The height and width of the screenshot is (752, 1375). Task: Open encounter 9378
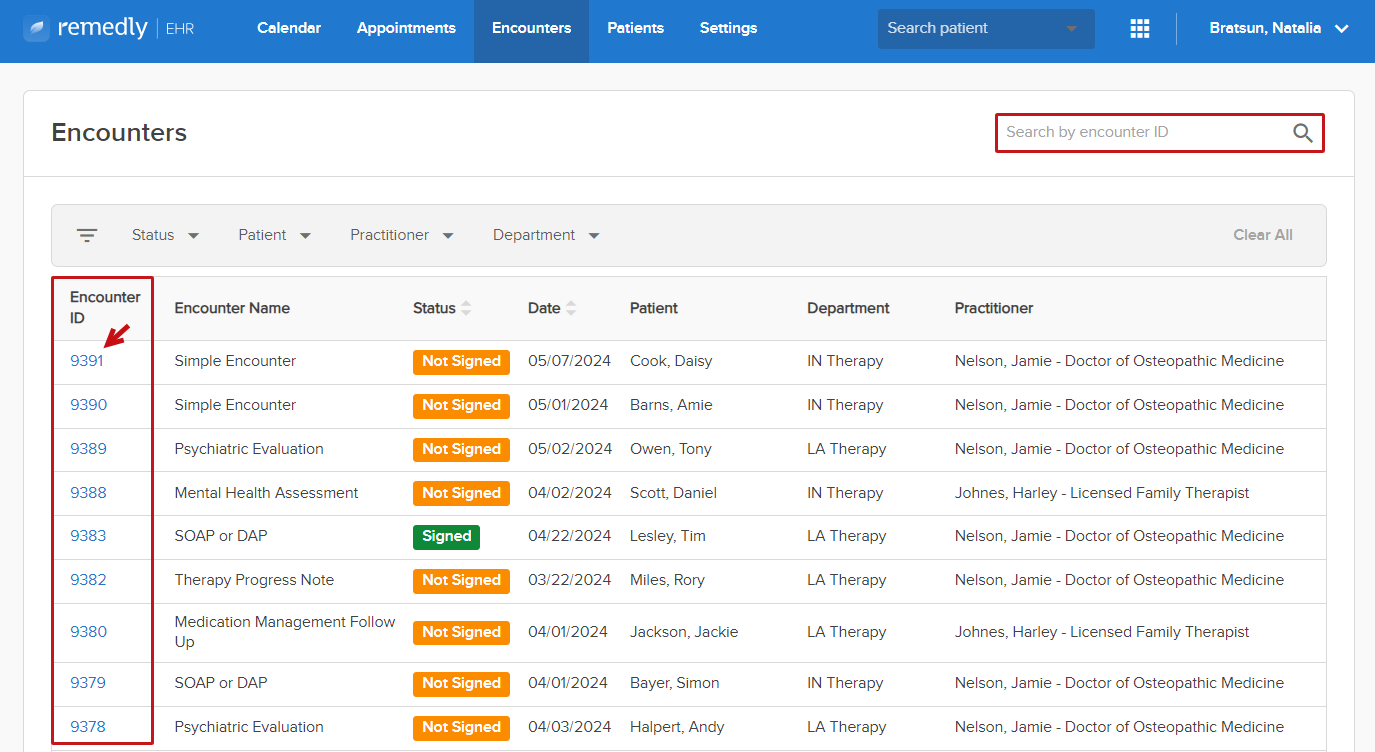pos(88,727)
